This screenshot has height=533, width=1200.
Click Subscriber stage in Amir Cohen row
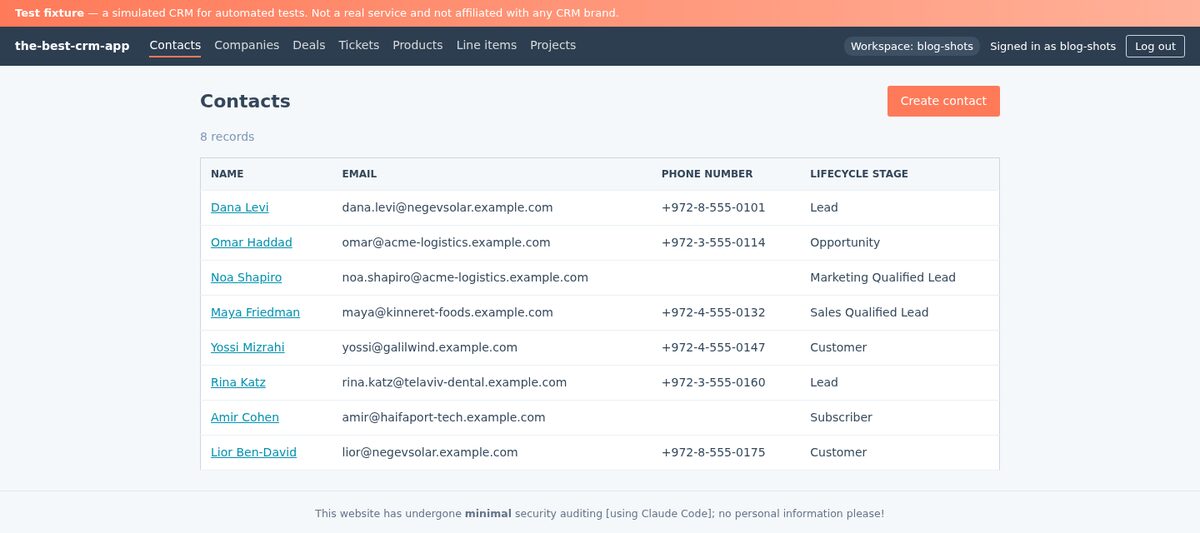[841, 418]
